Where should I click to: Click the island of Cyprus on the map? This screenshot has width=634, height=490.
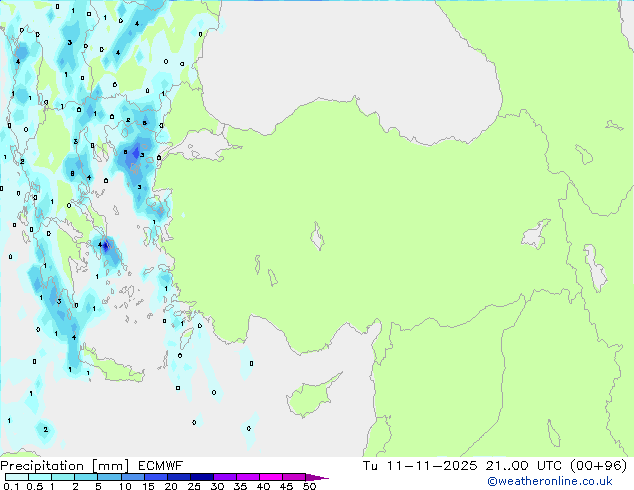tap(309, 398)
